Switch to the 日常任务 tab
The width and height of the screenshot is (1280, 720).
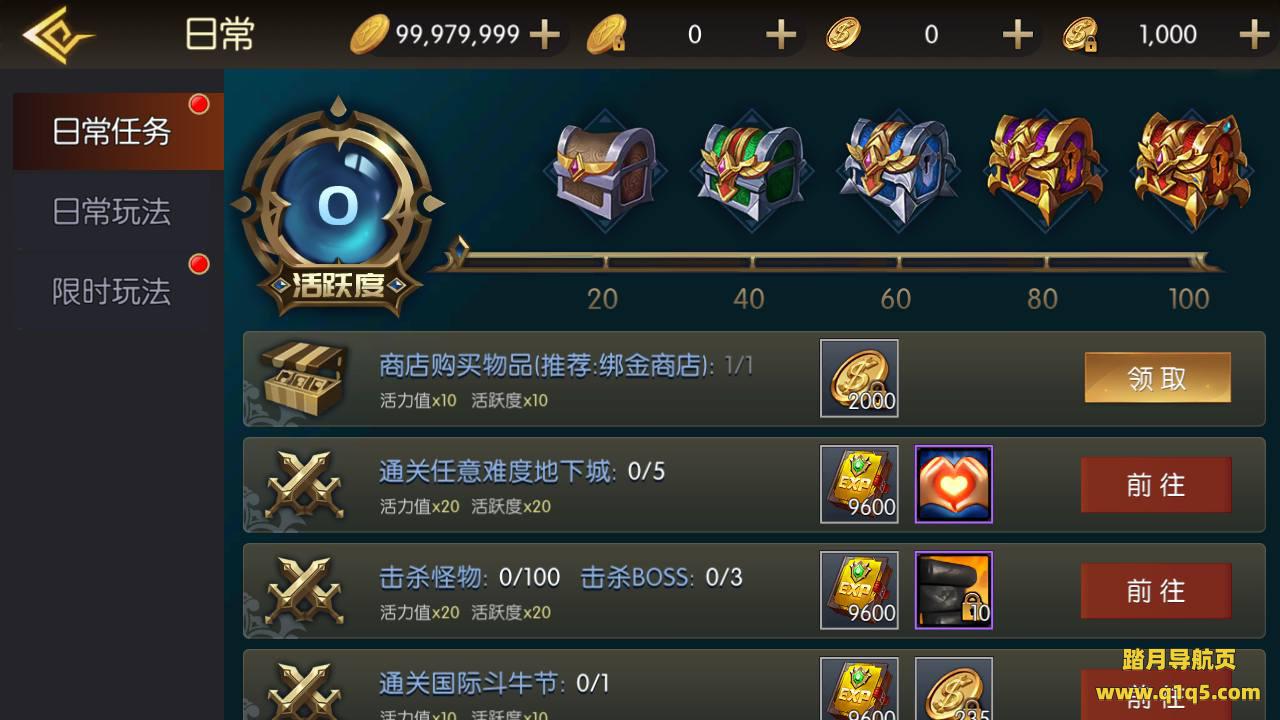click(x=112, y=131)
